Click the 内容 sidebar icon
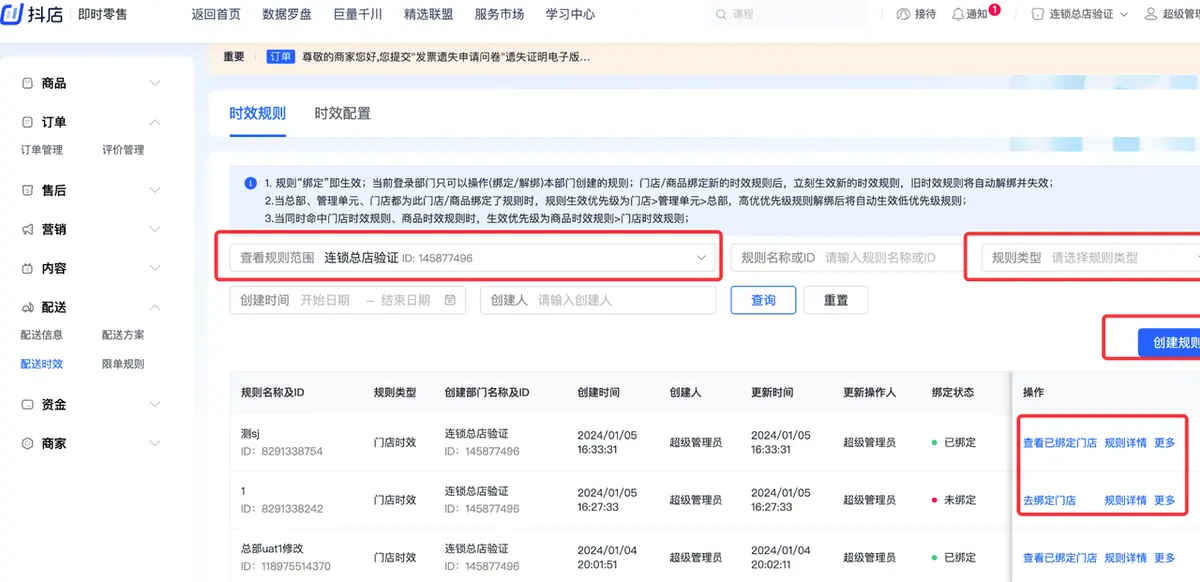The height and width of the screenshot is (582, 1200). [28, 268]
